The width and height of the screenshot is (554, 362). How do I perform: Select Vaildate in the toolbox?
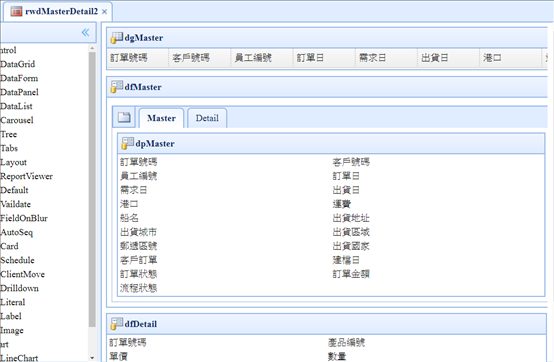[x=16, y=204]
